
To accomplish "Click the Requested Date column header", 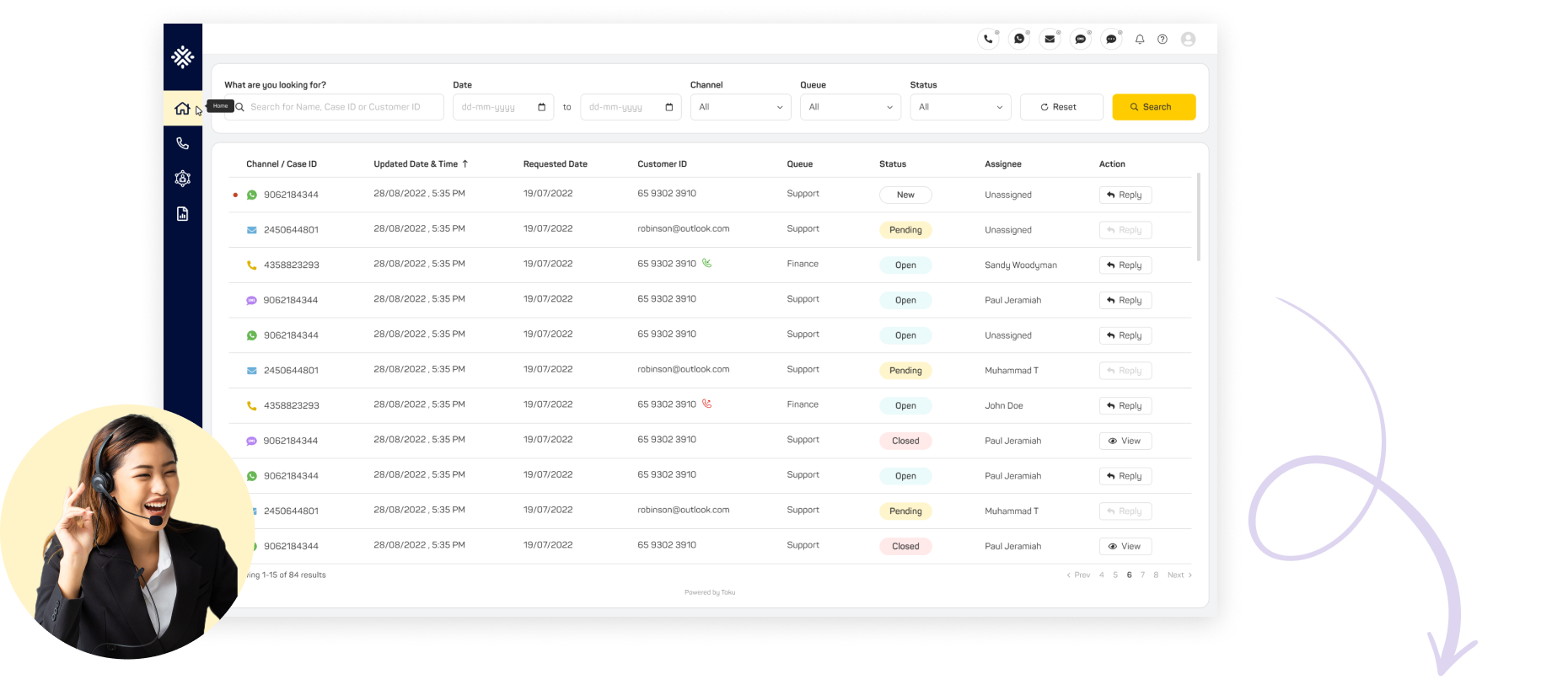I will point(556,163).
